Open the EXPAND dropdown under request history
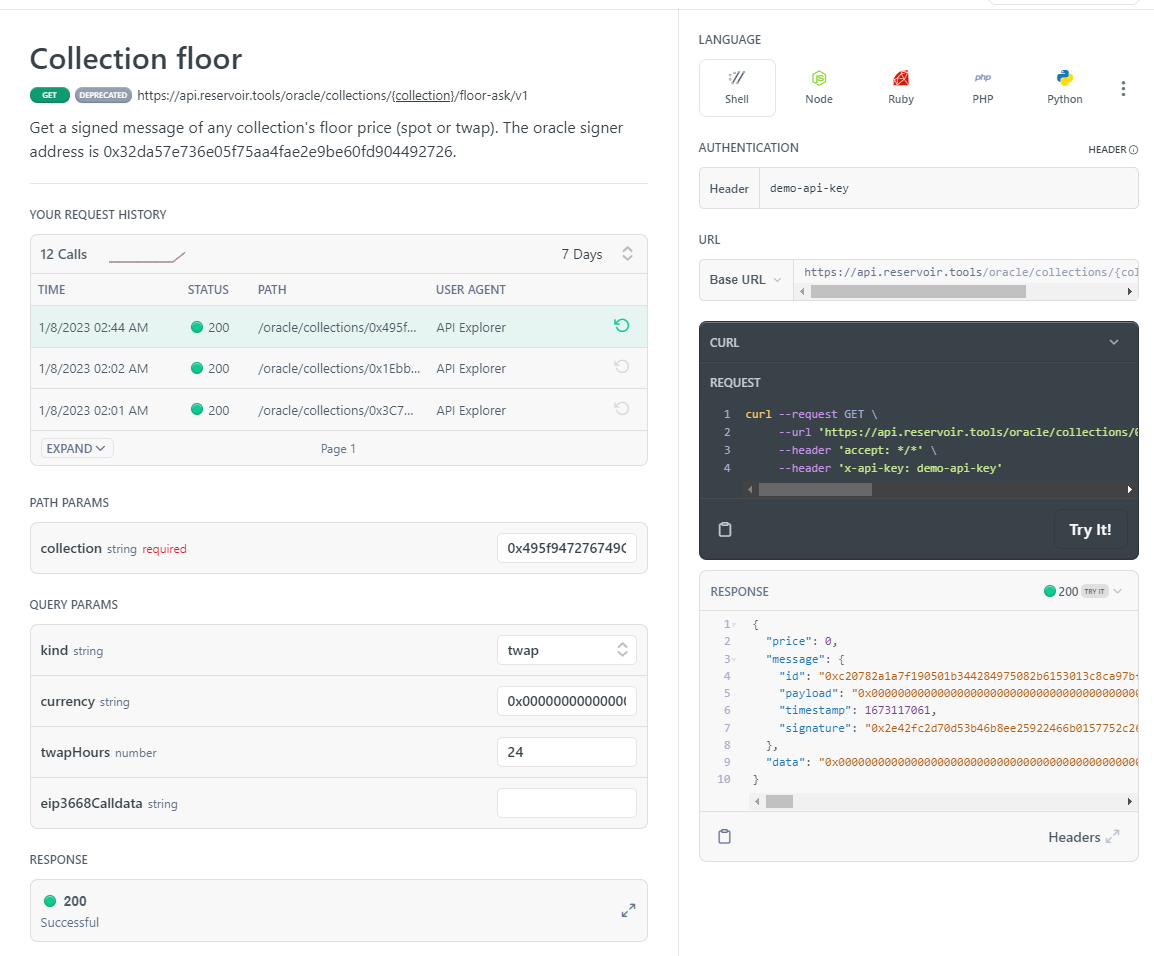1154x956 pixels. (76, 448)
